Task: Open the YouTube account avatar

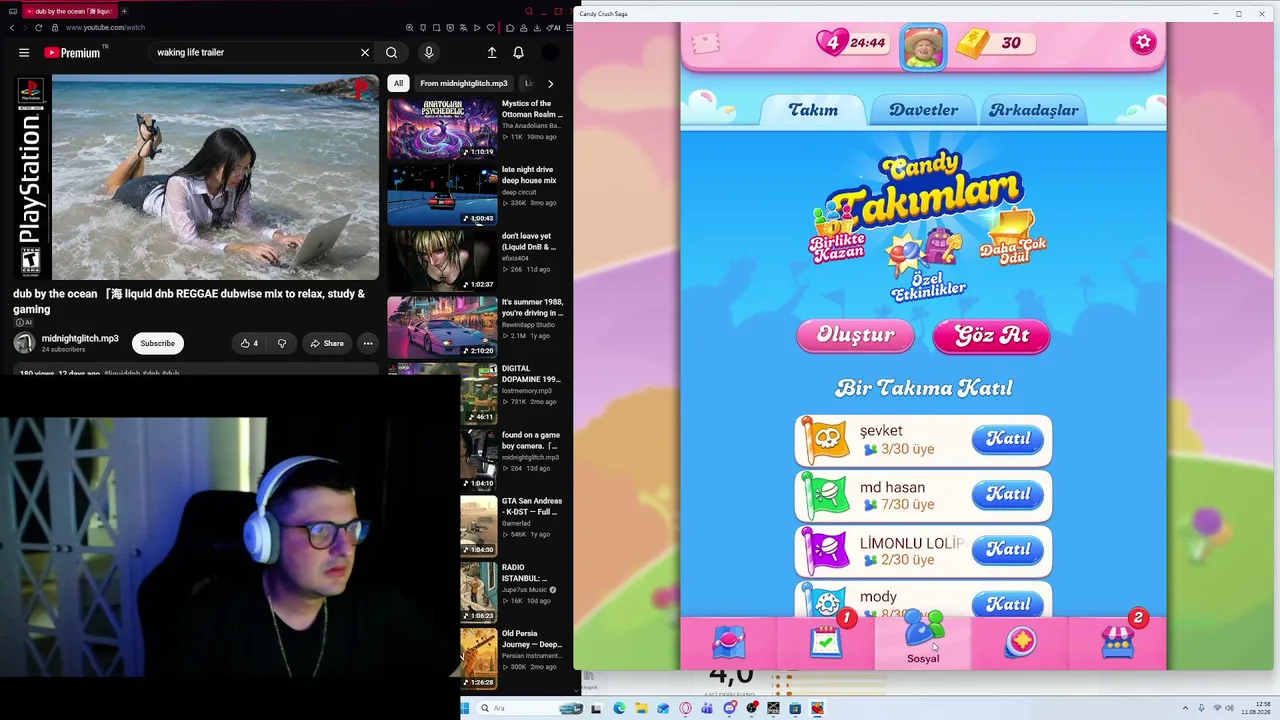Action: click(550, 52)
